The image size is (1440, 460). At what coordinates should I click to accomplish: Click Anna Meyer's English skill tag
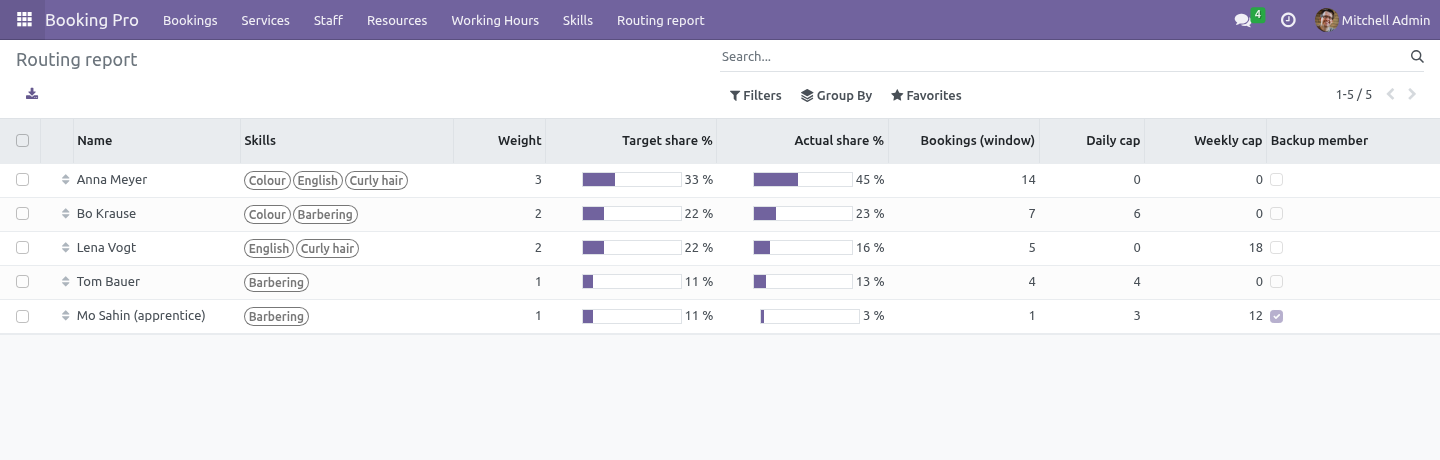point(318,181)
